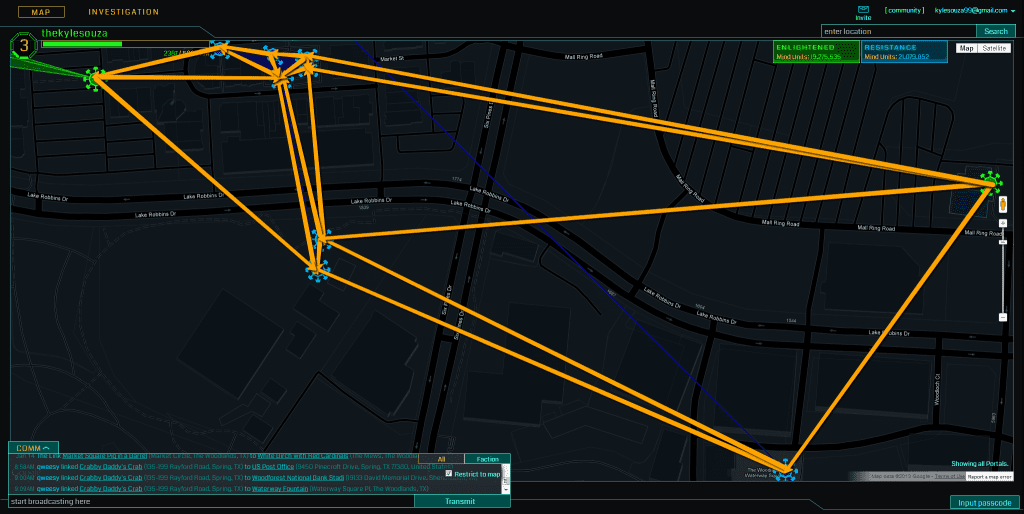Click the Showing all Portals text
Viewport: 1024px width, 514px height.
pos(980,463)
